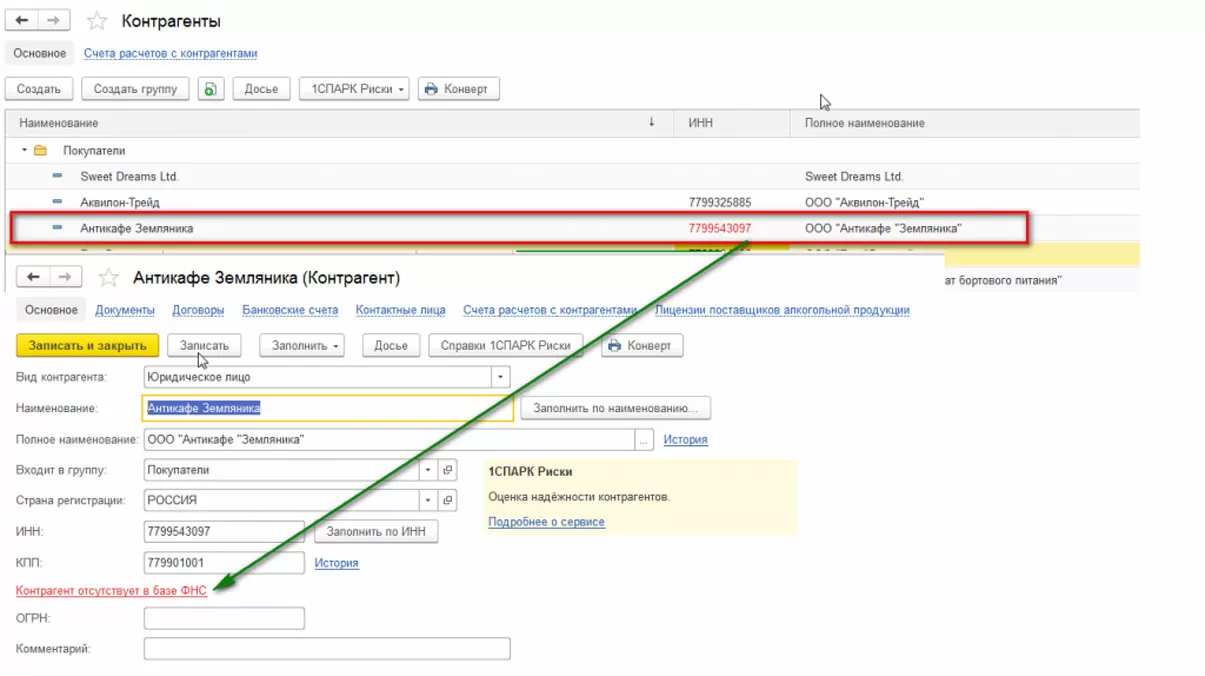
Task: Click the row marker icon for Аквилон-Трейд
Action: click(57, 202)
